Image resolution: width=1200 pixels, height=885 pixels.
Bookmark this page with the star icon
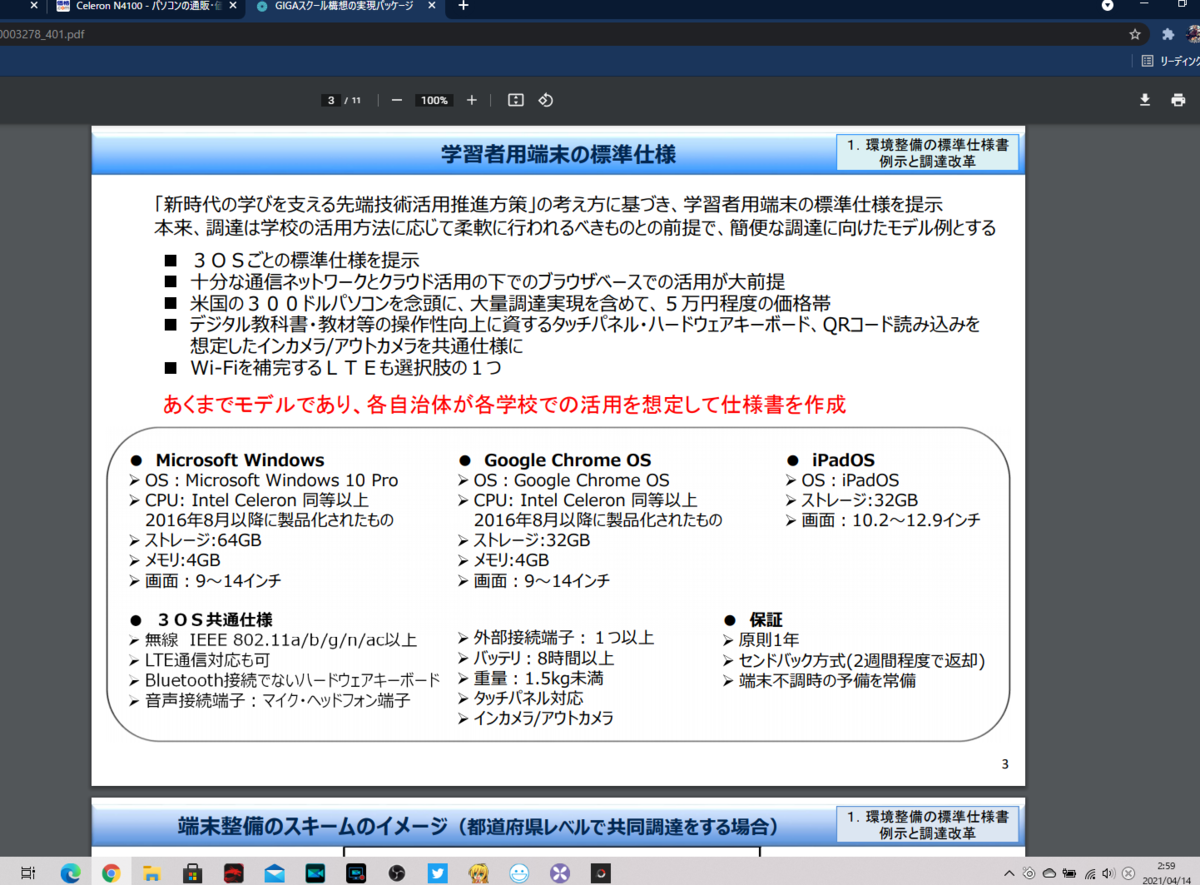[x=1135, y=33]
